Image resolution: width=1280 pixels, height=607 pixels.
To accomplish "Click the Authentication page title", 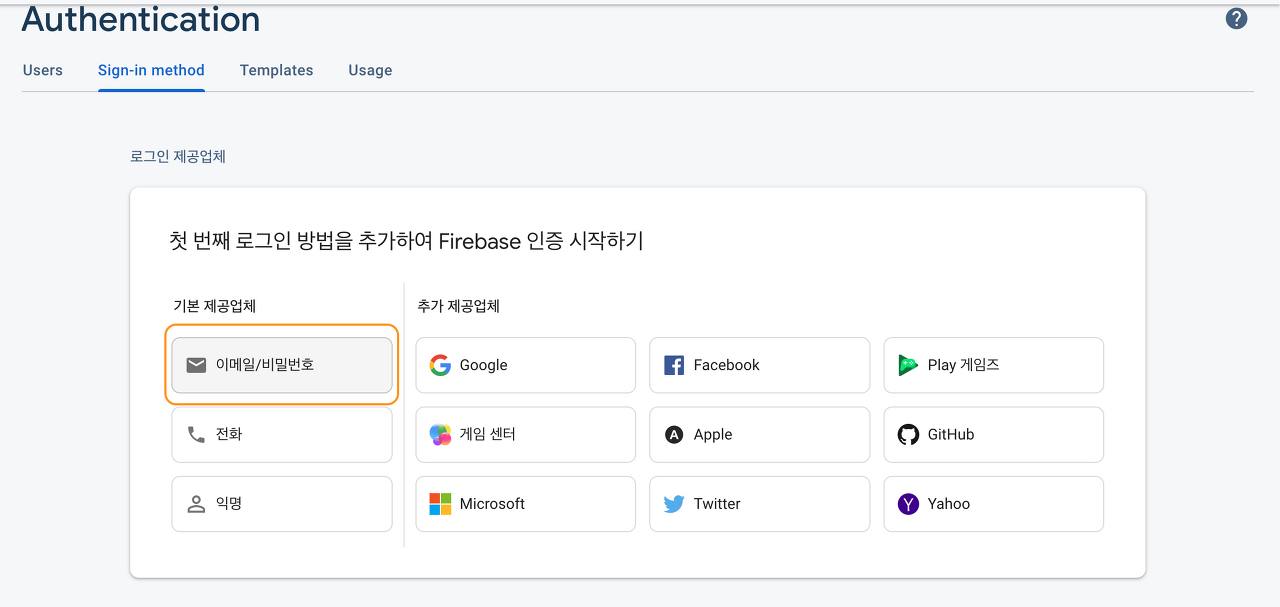I will pyautogui.click(x=141, y=19).
